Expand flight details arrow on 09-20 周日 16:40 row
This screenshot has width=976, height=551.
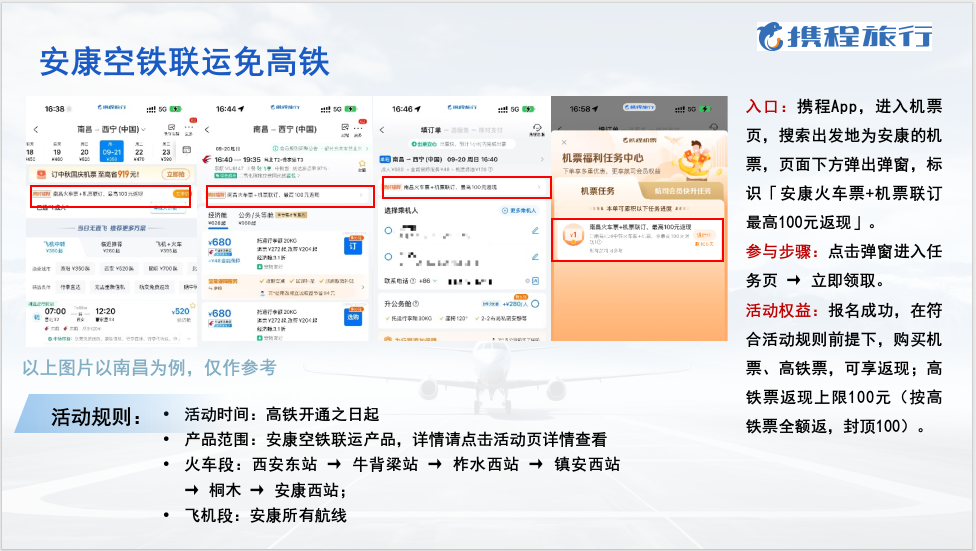click(542, 159)
